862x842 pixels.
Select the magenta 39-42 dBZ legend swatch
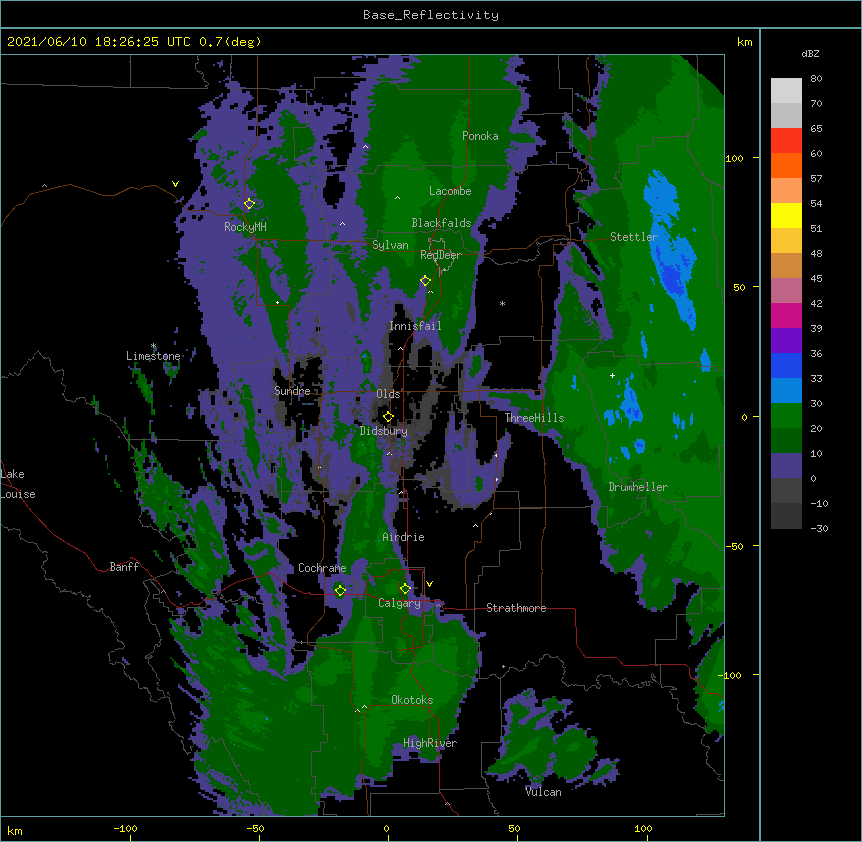coord(786,315)
